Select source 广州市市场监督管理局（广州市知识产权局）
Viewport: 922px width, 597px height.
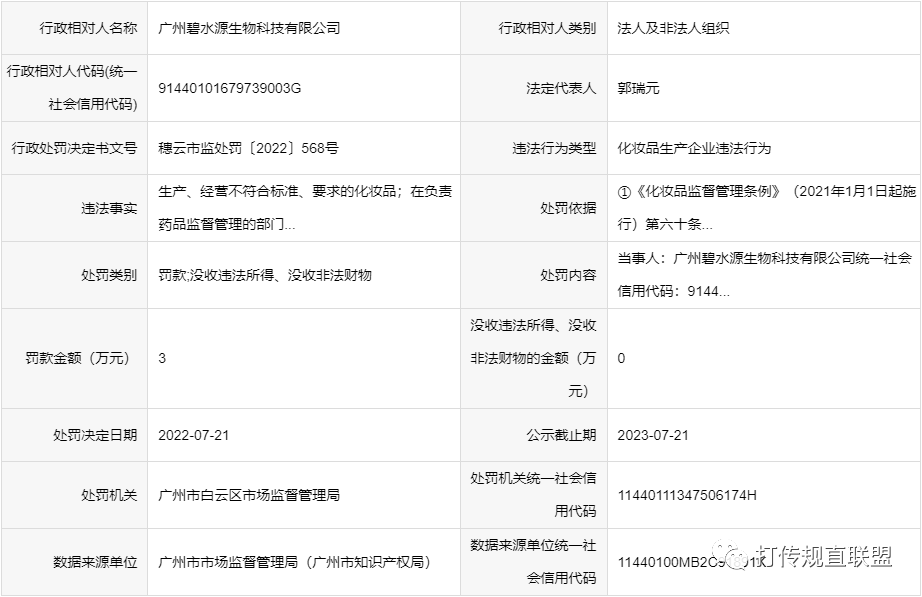[x=295, y=562]
